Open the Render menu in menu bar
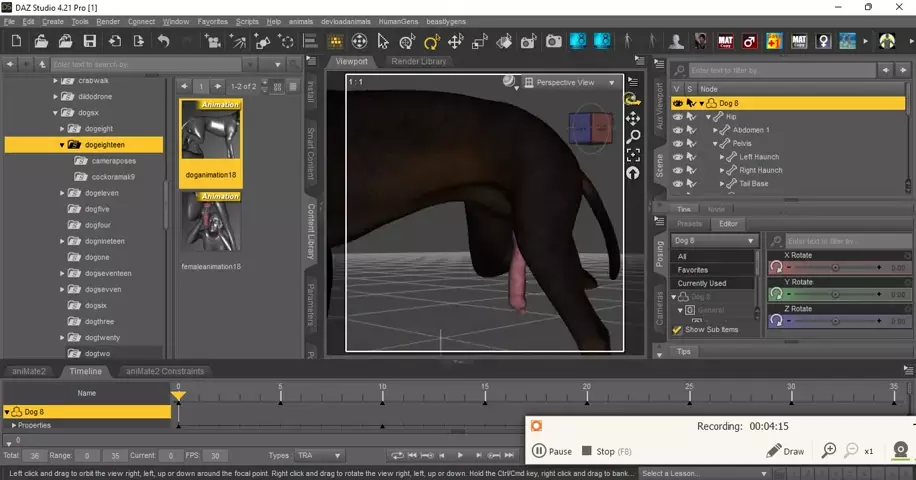Screen dimensions: 916x480 point(108,21)
